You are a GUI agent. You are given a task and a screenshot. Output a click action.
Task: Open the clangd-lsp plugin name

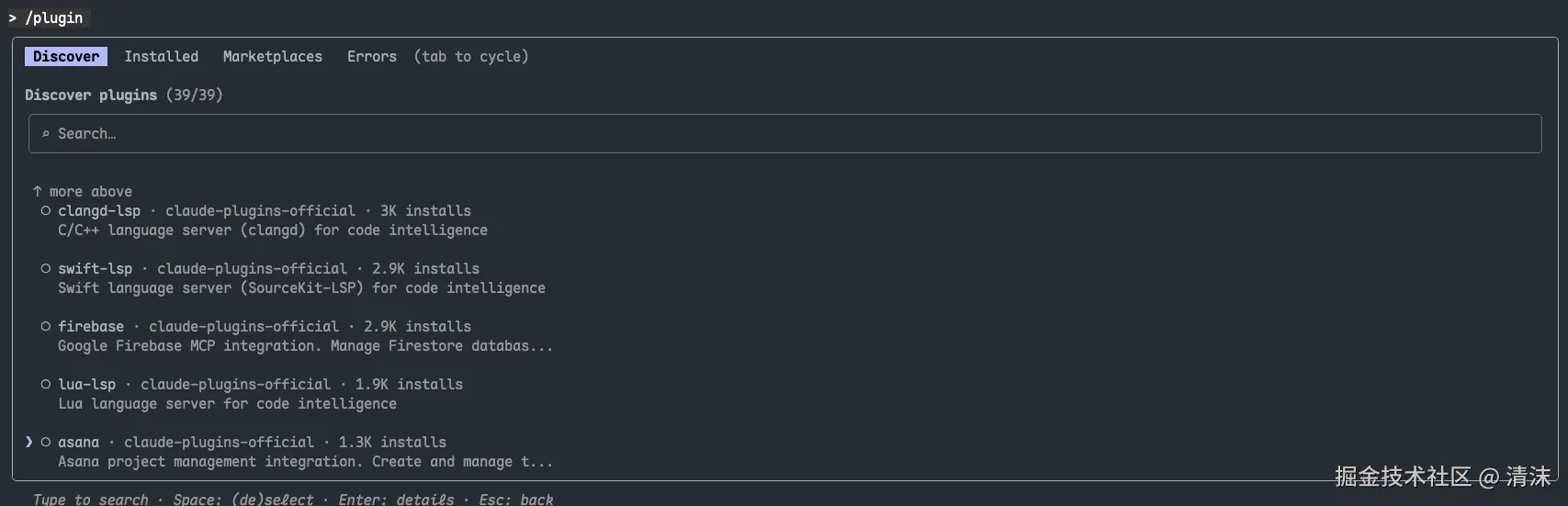[x=99, y=211]
